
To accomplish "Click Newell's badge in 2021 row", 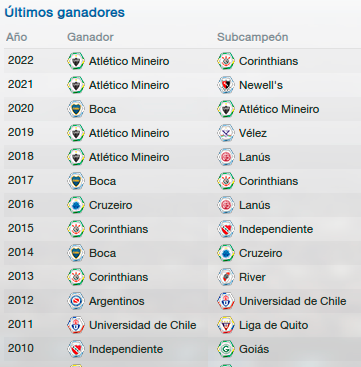I will click(226, 85).
